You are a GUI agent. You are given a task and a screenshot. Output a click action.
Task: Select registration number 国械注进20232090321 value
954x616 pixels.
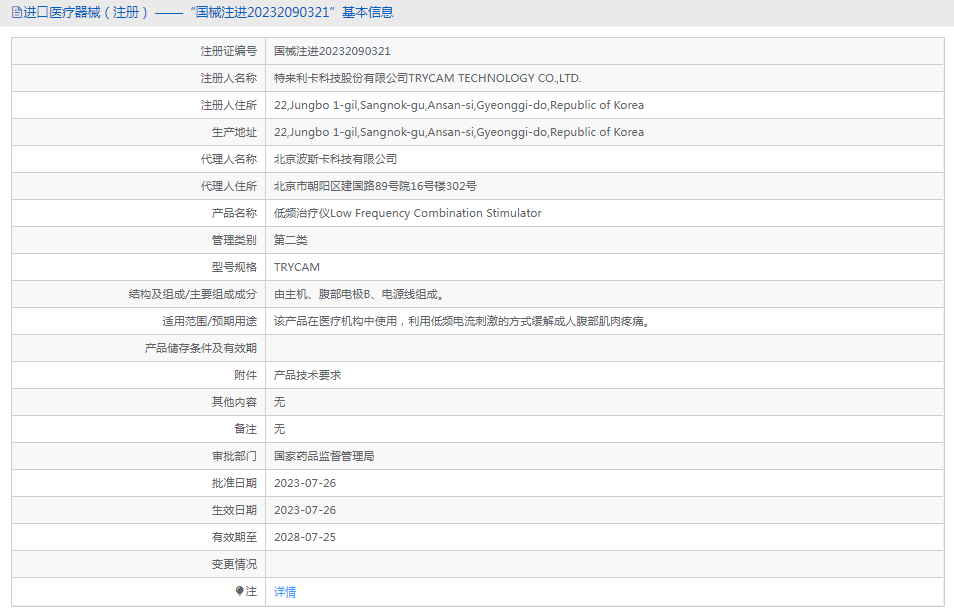point(332,51)
